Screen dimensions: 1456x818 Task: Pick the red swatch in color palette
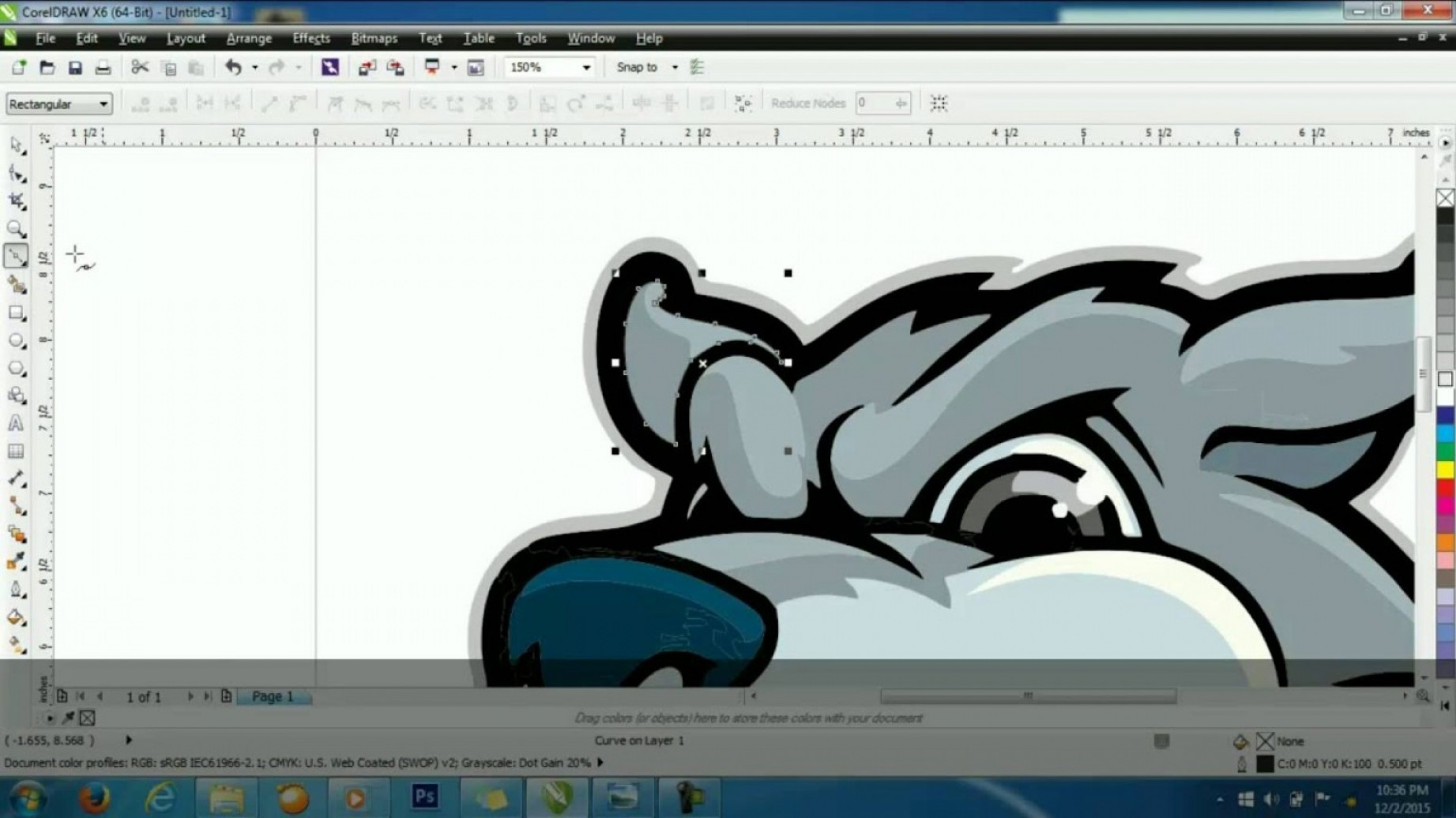(x=1446, y=488)
